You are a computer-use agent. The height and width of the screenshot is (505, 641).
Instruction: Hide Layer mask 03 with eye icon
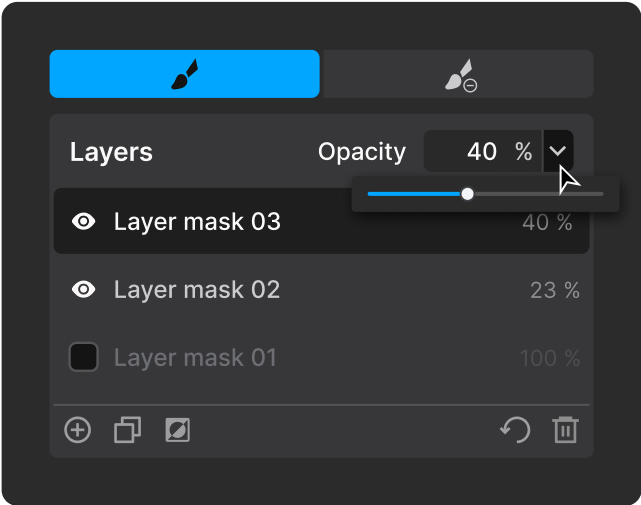(x=84, y=222)
